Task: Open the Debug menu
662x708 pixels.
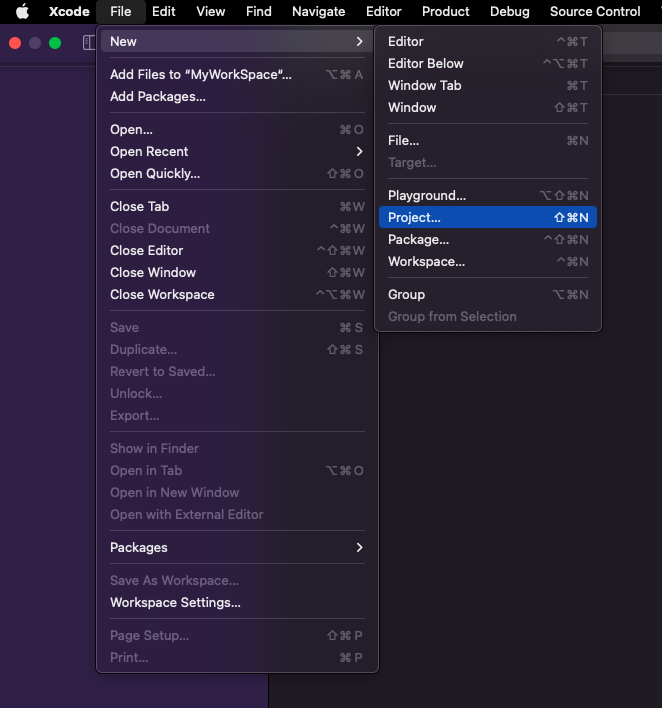Action: point(510,11)
